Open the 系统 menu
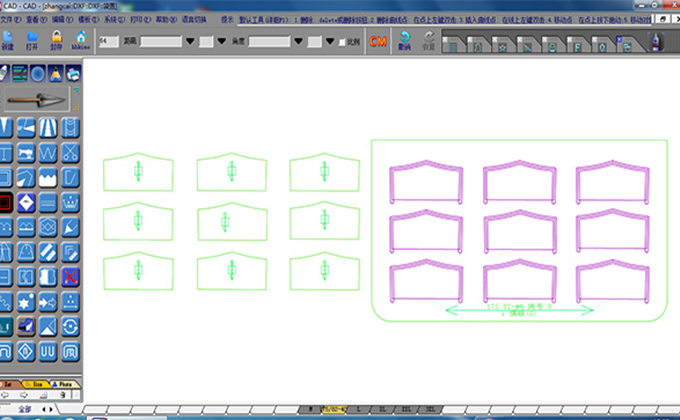 click(x=114, y=20)
